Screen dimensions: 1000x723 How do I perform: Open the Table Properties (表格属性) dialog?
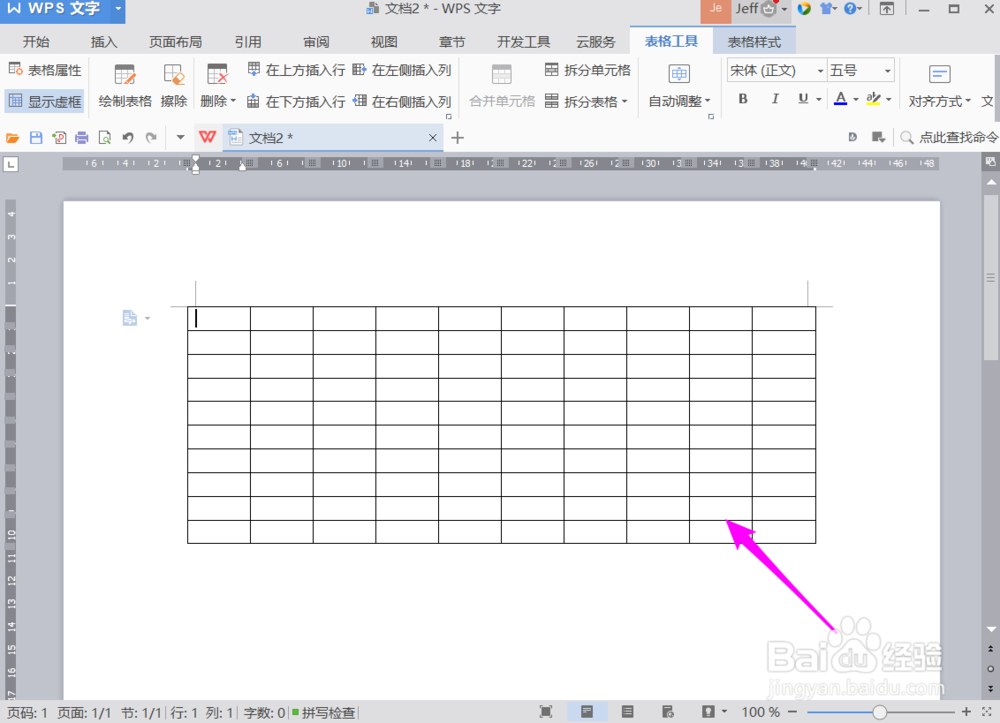click(46, 70)
